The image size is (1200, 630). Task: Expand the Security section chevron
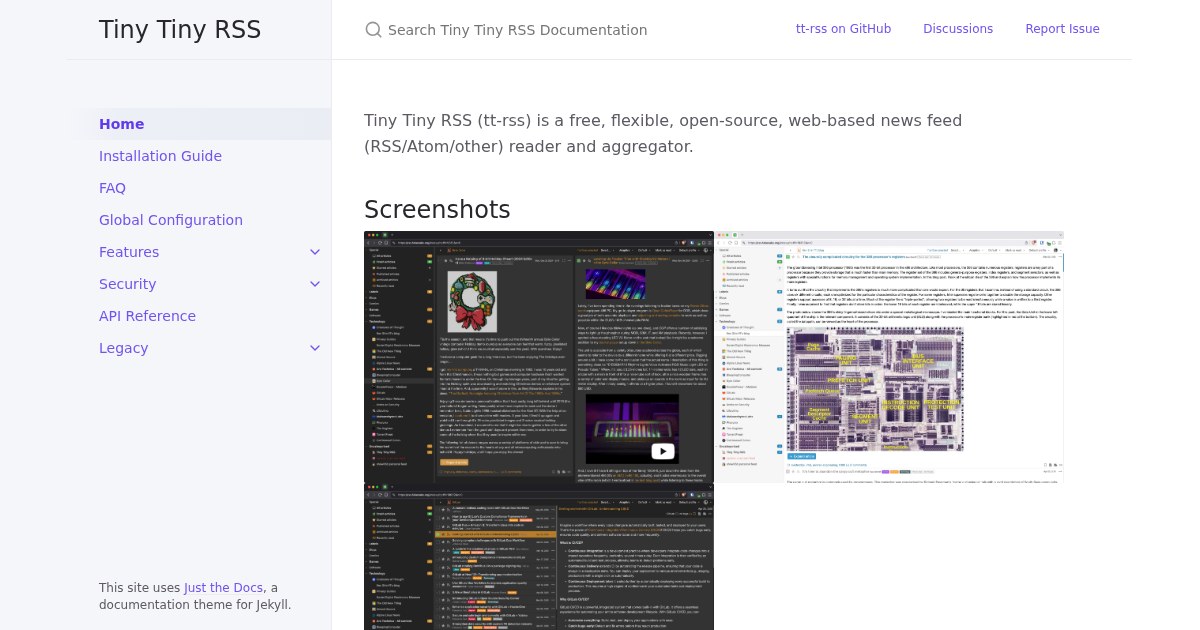pos(315,284)
